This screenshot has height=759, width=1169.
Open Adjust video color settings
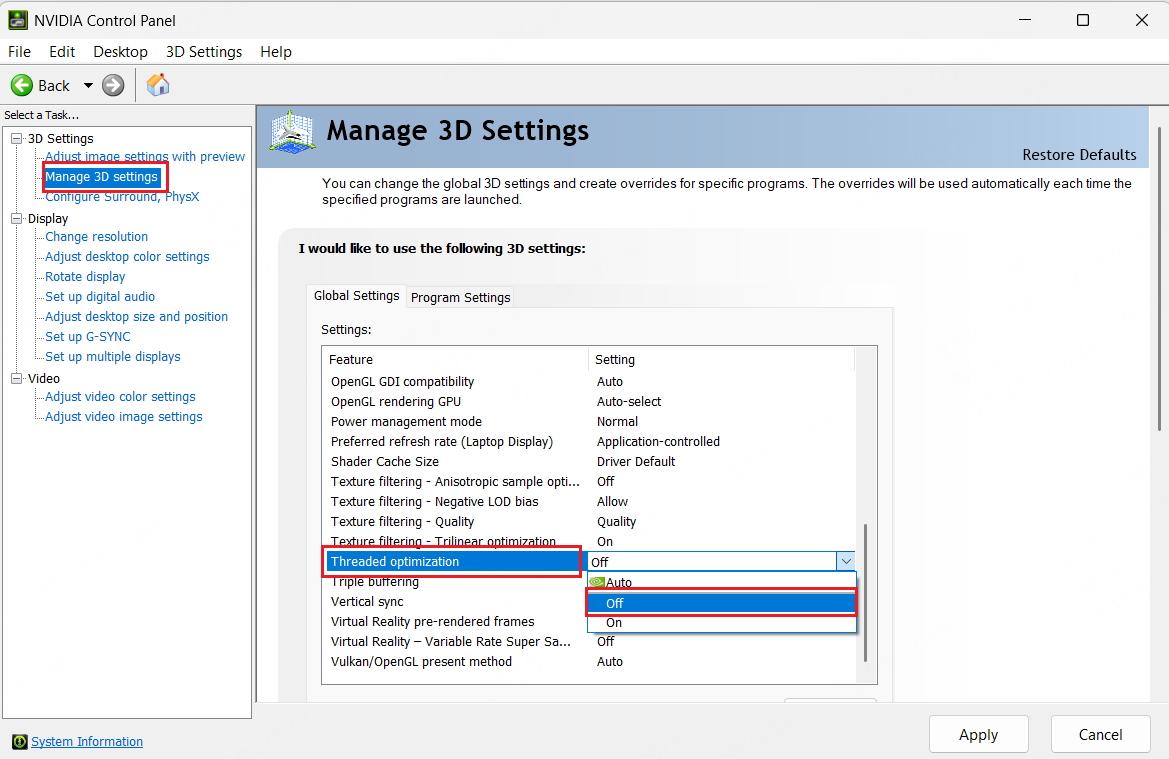(x=120, y=397)
